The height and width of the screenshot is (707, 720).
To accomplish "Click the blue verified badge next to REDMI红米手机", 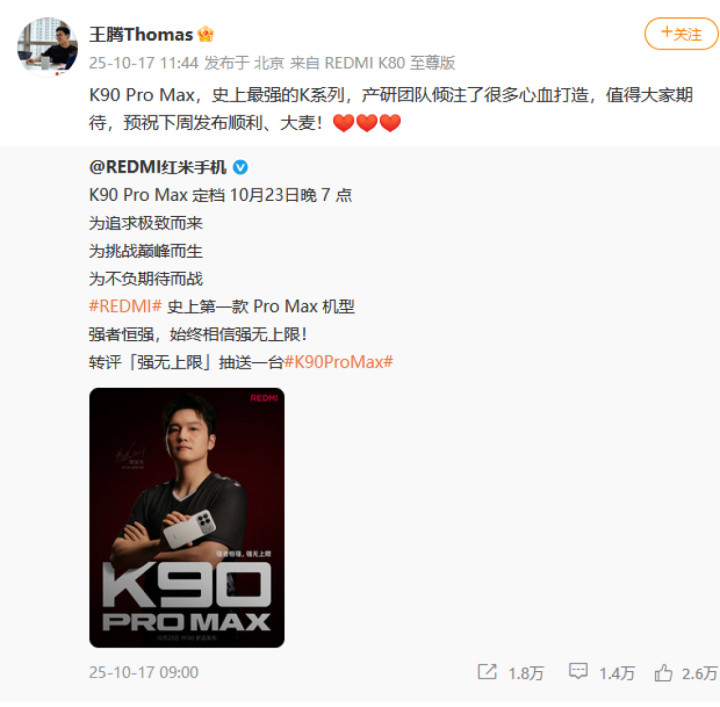I will [240, 168].
